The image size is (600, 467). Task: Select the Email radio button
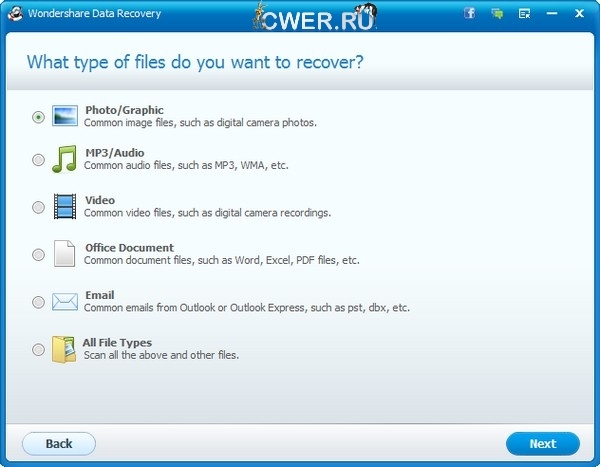(x=38, y=302)
